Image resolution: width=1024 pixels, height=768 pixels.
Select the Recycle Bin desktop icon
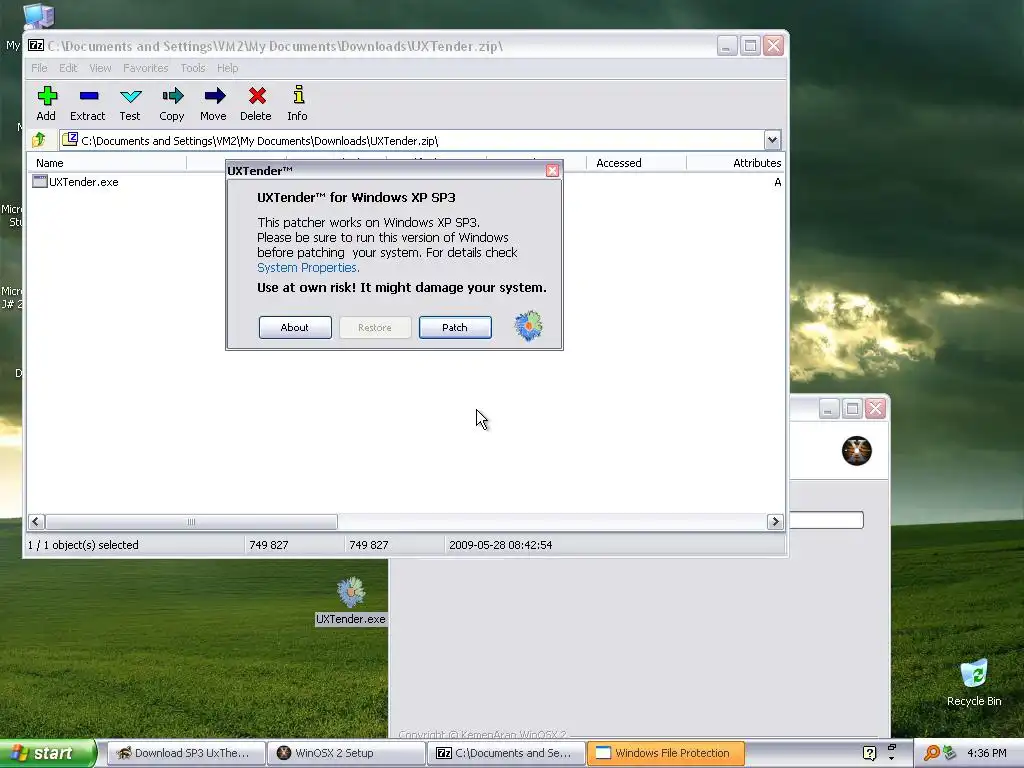click(x=974, y=682)
